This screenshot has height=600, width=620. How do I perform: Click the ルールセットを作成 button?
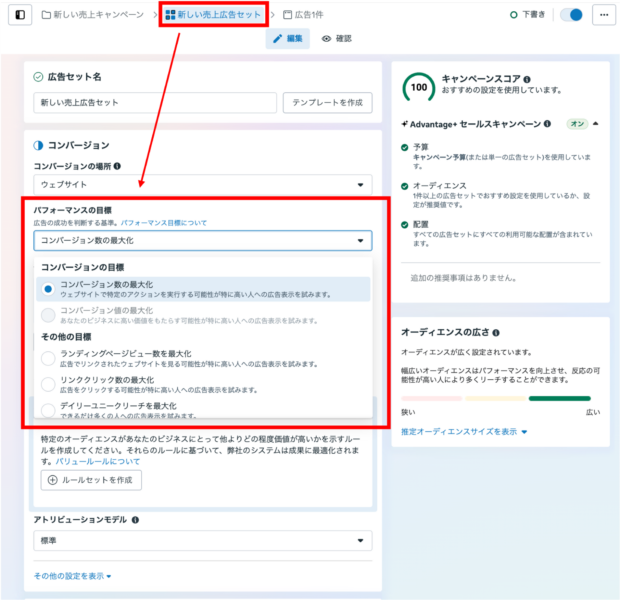coord(91,480)
